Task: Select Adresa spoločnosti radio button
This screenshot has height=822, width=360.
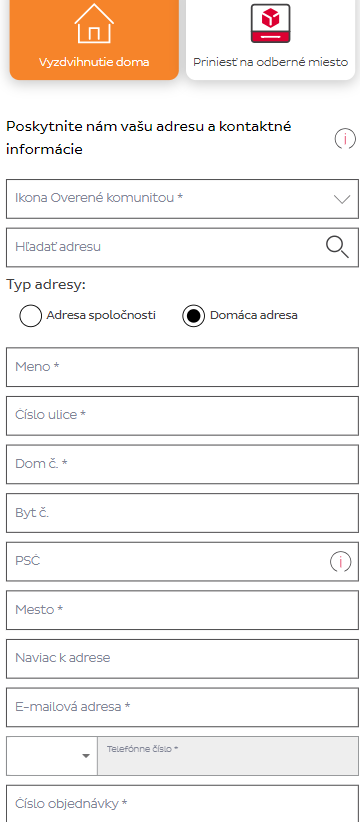Action: click(30, 316)
